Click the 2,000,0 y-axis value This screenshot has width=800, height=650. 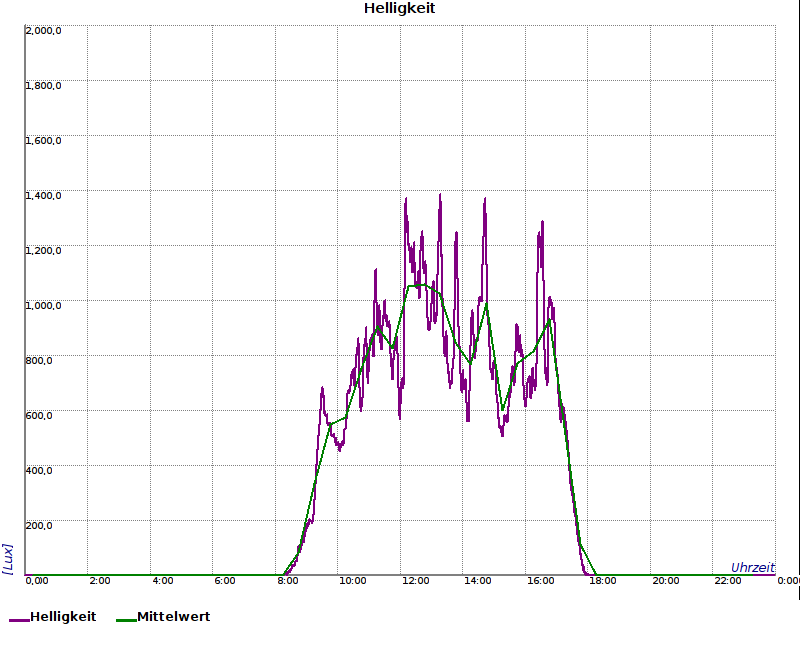pos(43,31)
